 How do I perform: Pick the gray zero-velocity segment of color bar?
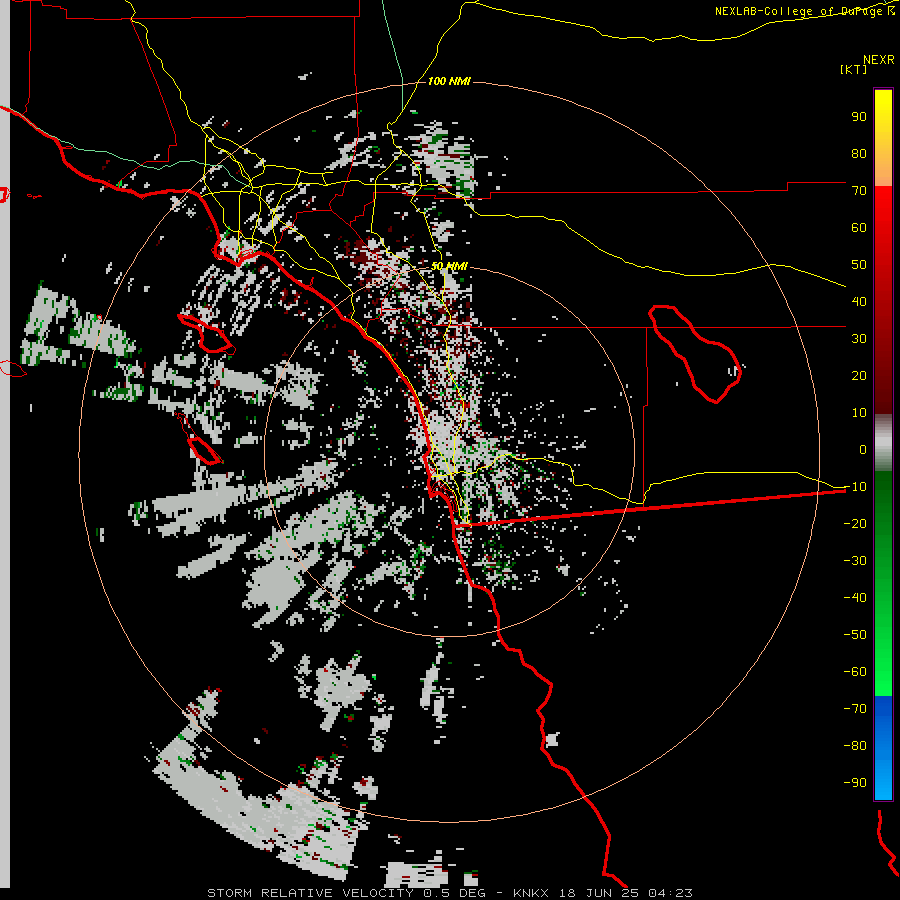click(x=883, y=443)
